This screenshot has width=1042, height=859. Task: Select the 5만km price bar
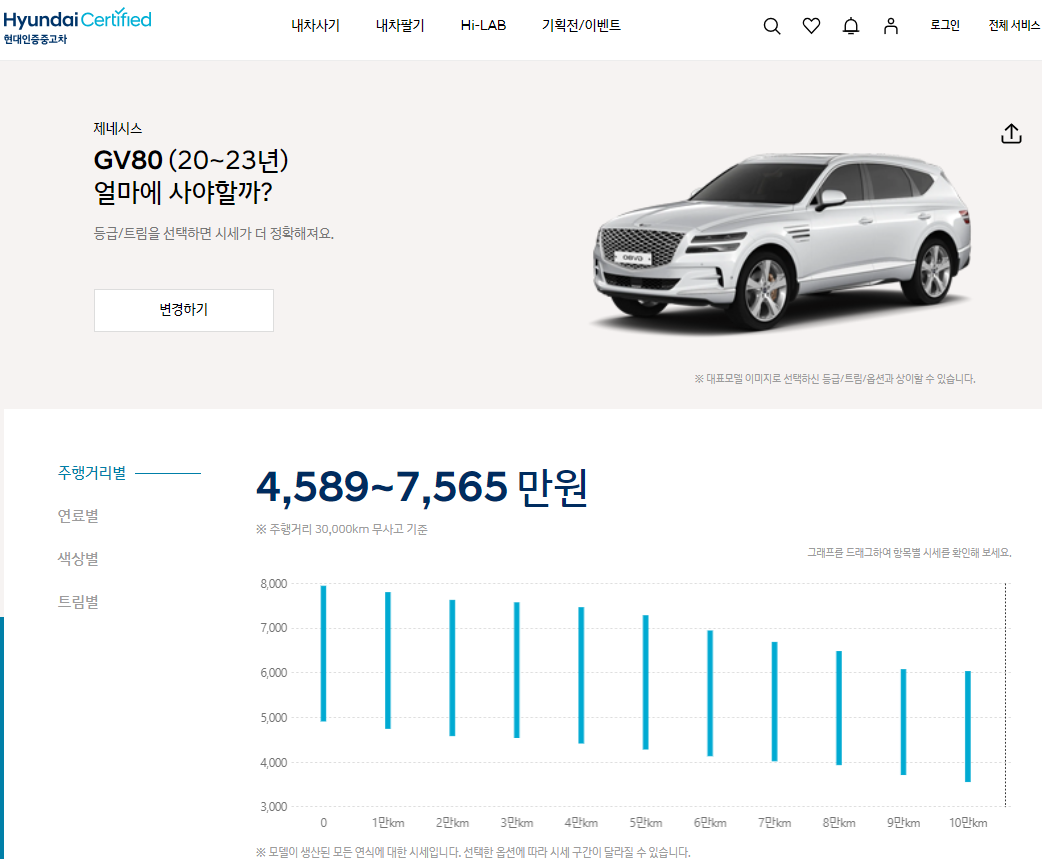(x=646, y=682)
